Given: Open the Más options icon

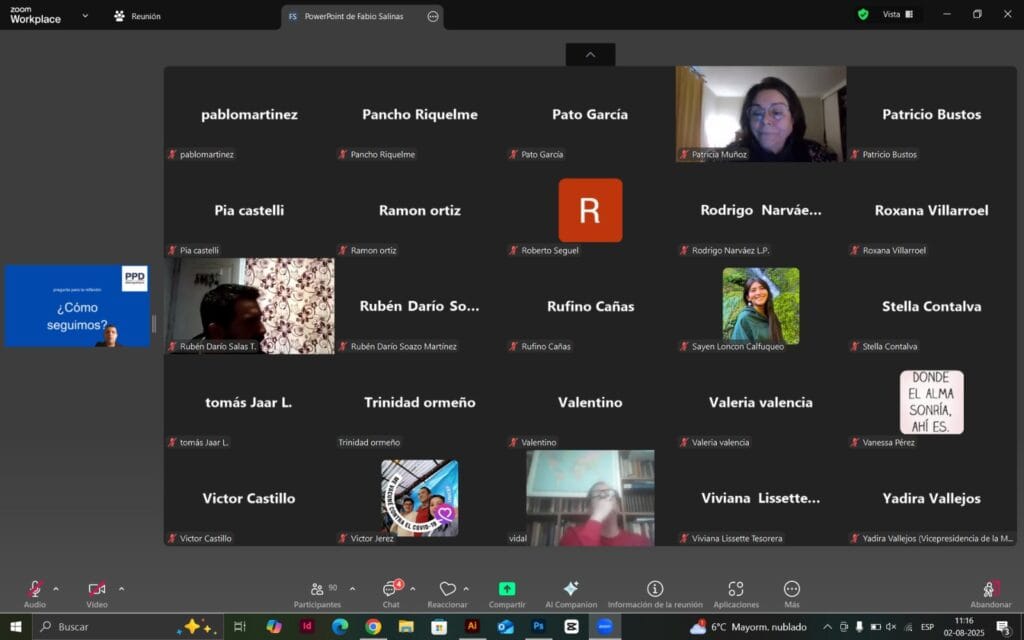Looking at the screenshot, I should [792, 589].
